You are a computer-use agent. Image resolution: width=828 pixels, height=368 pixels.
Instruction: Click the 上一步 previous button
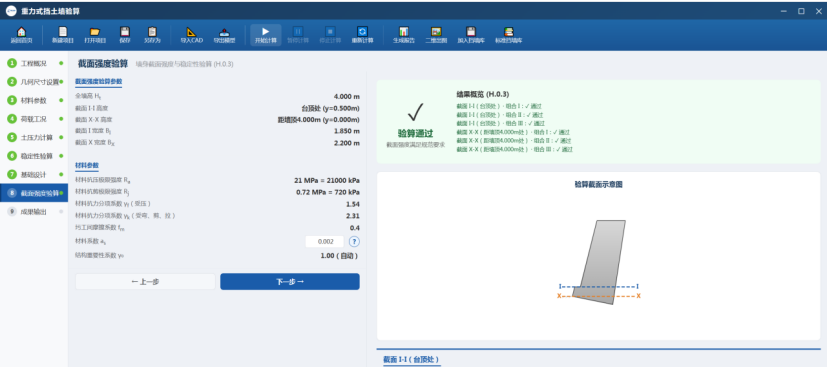pyautogui.click(x=145, y=281)
